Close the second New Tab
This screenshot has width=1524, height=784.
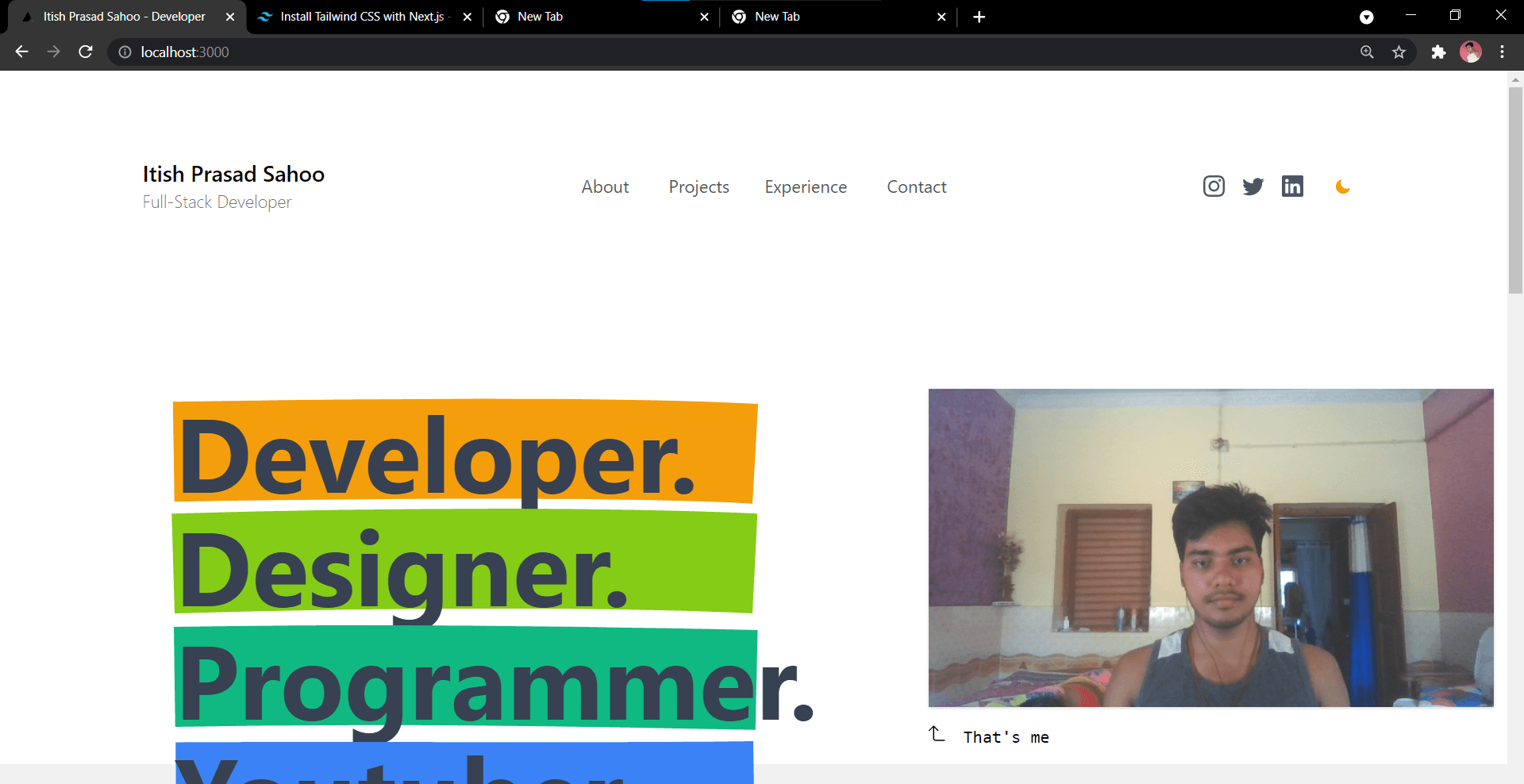[941, 17]
